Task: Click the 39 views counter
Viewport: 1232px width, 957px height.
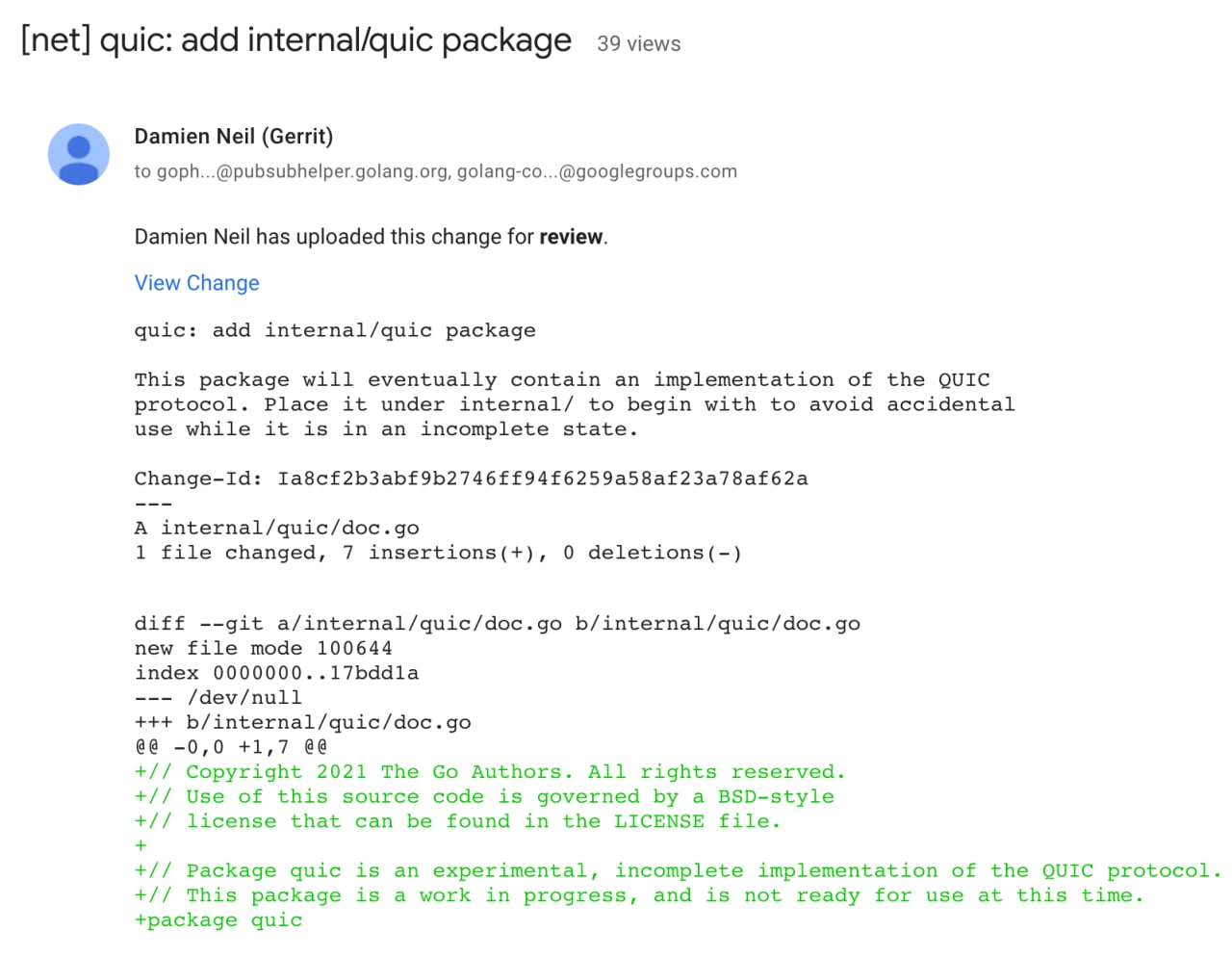Action: (x=639, y=44)
